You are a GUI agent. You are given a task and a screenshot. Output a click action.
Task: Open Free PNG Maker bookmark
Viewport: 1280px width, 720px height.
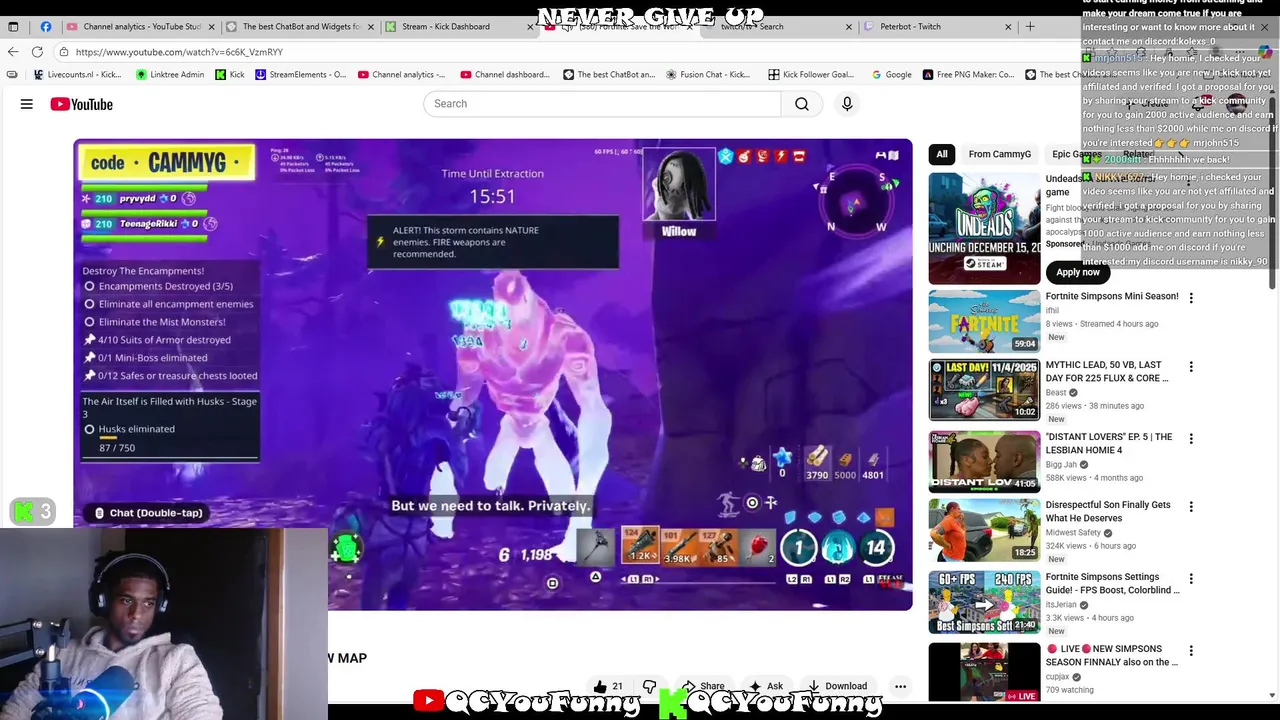pos(967,75)
